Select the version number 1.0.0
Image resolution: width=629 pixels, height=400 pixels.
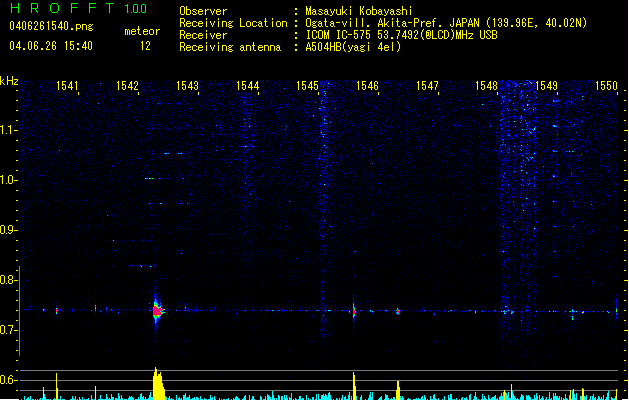tap(136, 9)
